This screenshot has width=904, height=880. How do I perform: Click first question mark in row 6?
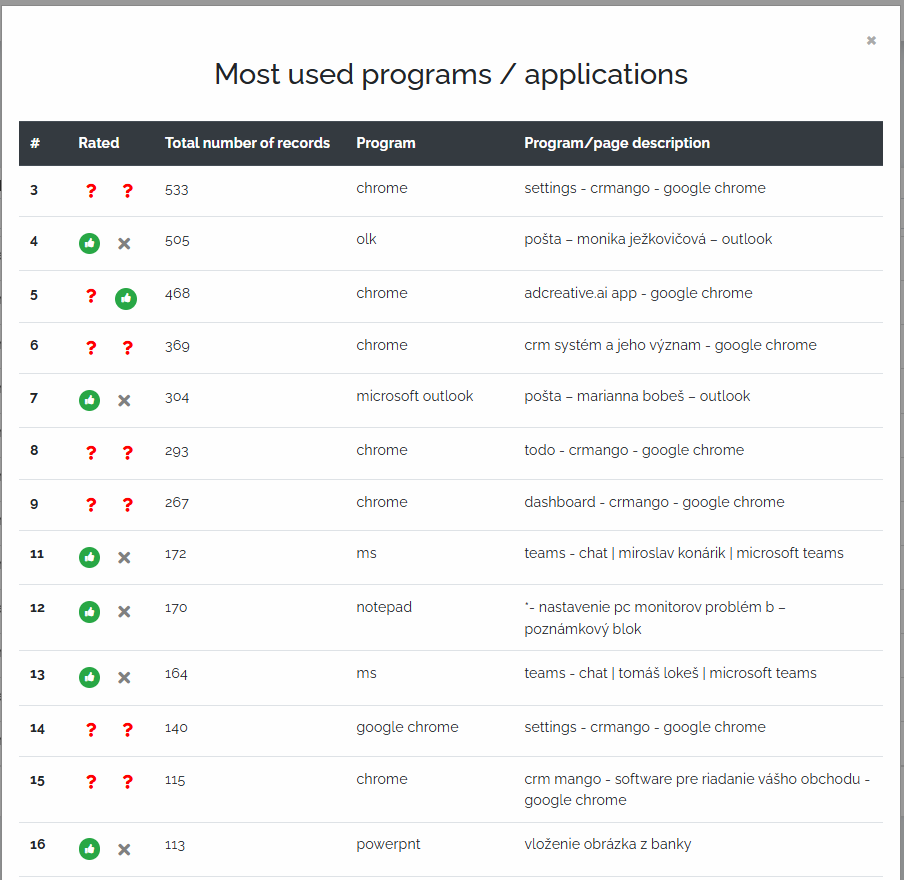coord(91,348)
